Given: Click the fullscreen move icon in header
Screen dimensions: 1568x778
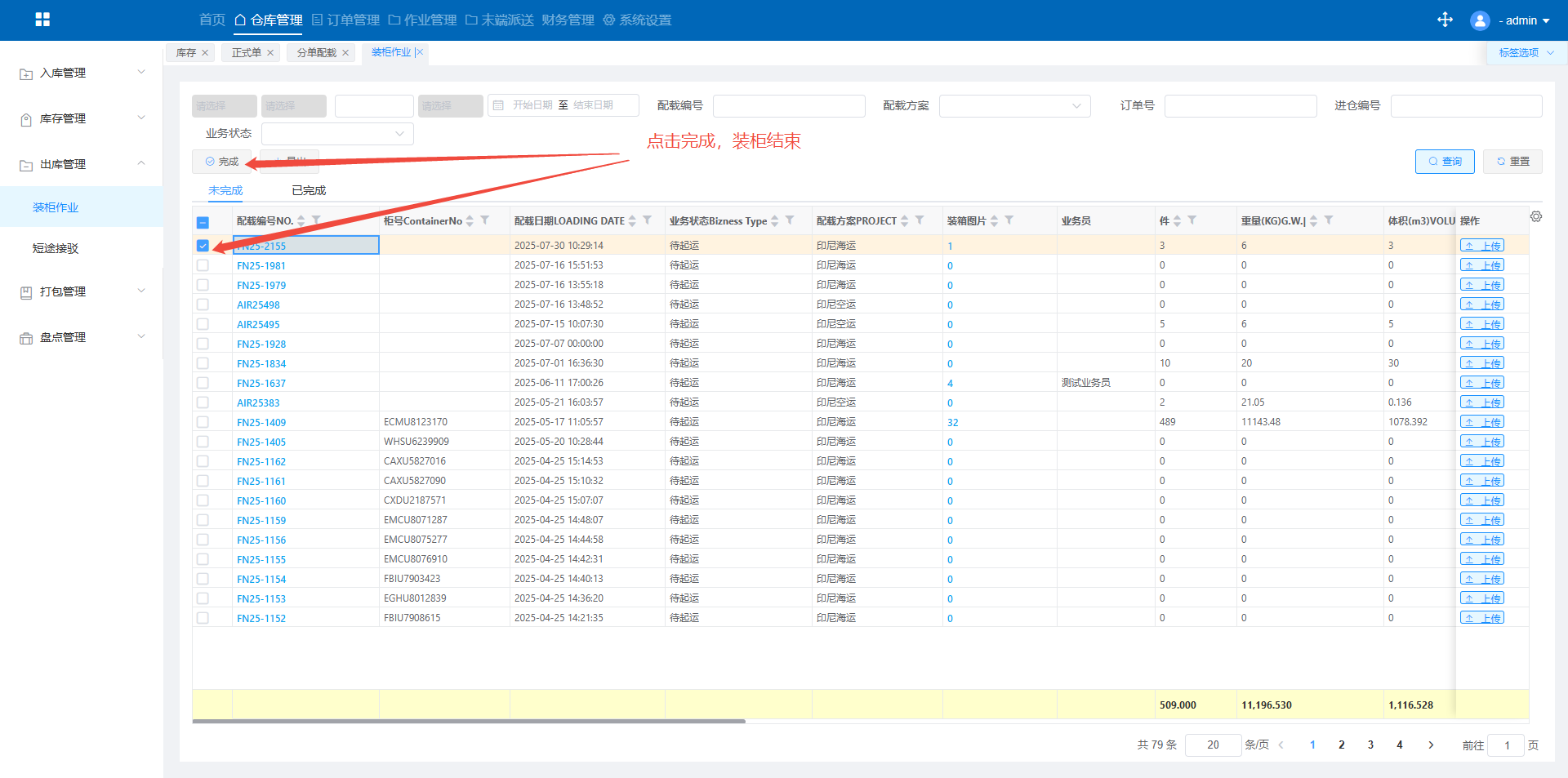Looking at the screenshot, I should [x=1445, y=20].
